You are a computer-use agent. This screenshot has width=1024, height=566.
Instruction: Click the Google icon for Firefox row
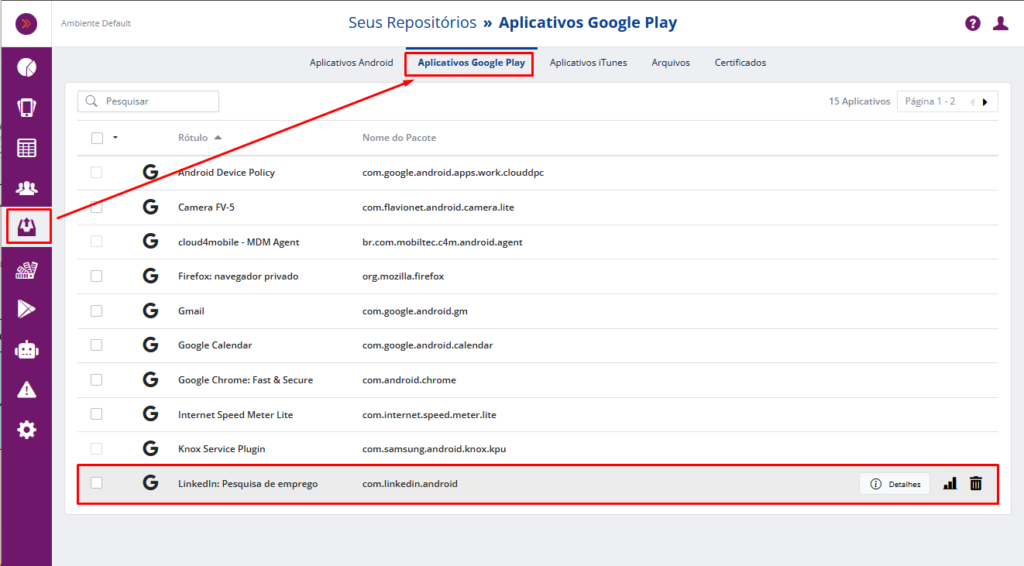(x=150, y=276)
